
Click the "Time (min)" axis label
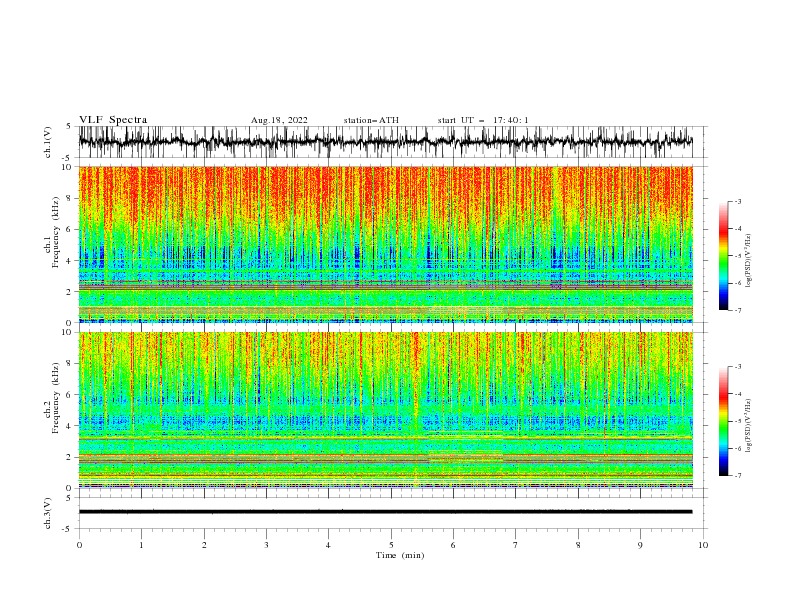[400, 555]
